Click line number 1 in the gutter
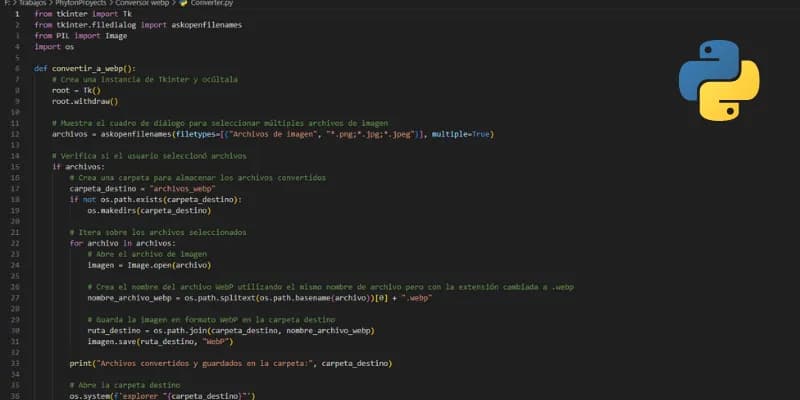This screenshot has width=800, height=400. tap(17, 14)
